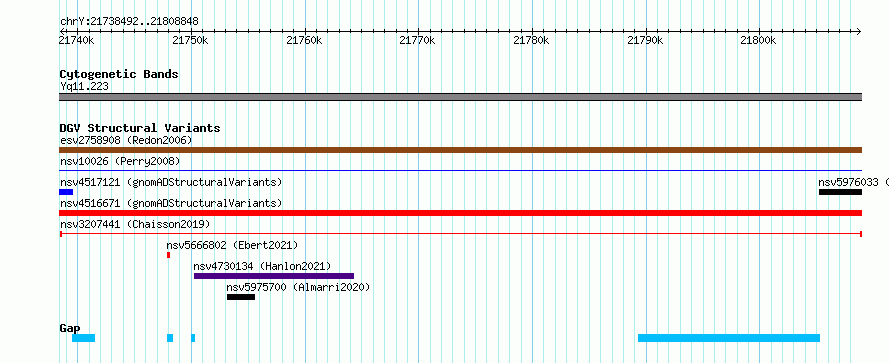This screenshot has width=890, height=363.
Task: Click the Cytogenetic Bands track title
Action: [119, 74]
